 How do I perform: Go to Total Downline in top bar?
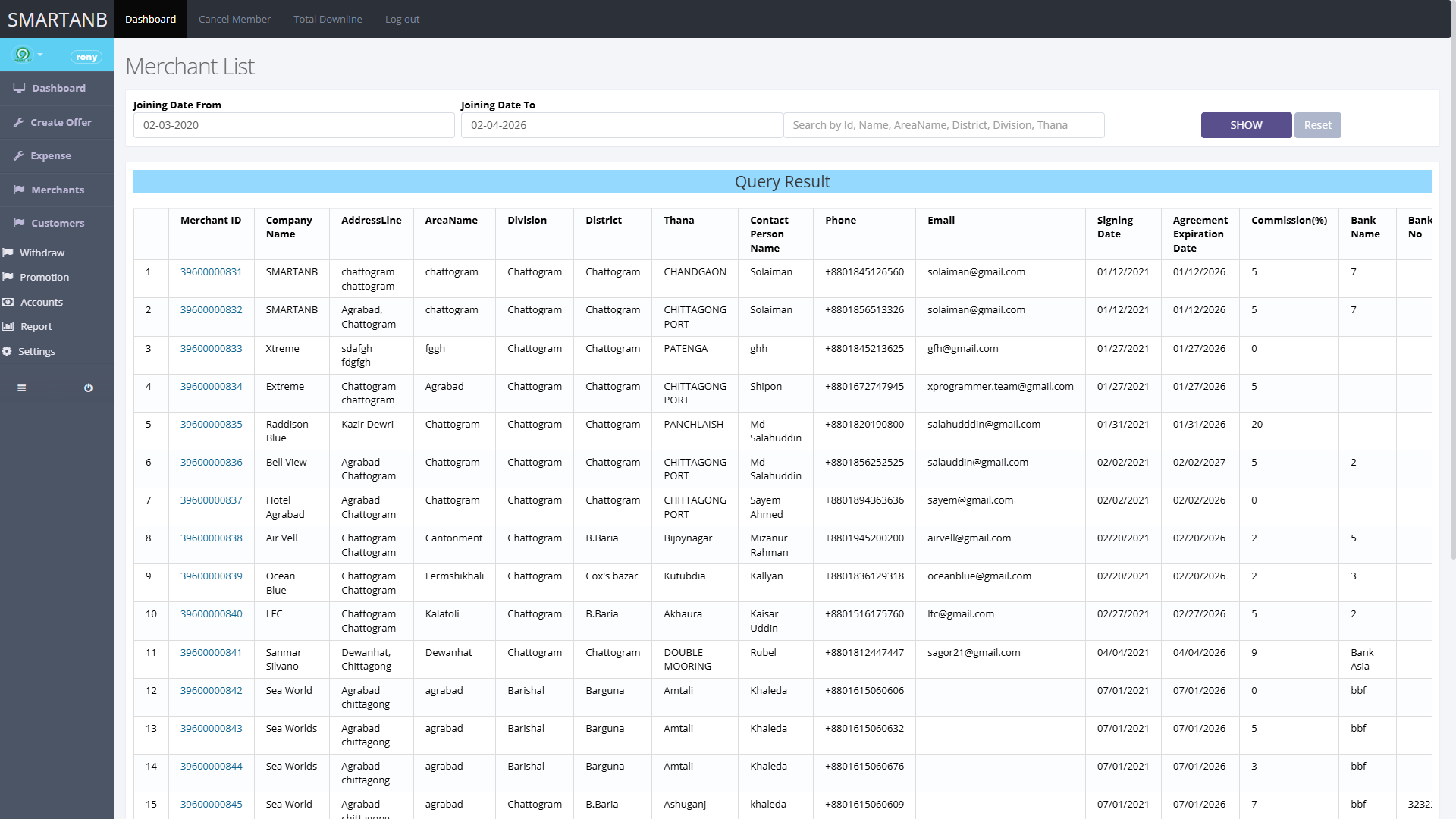[328, 19]
